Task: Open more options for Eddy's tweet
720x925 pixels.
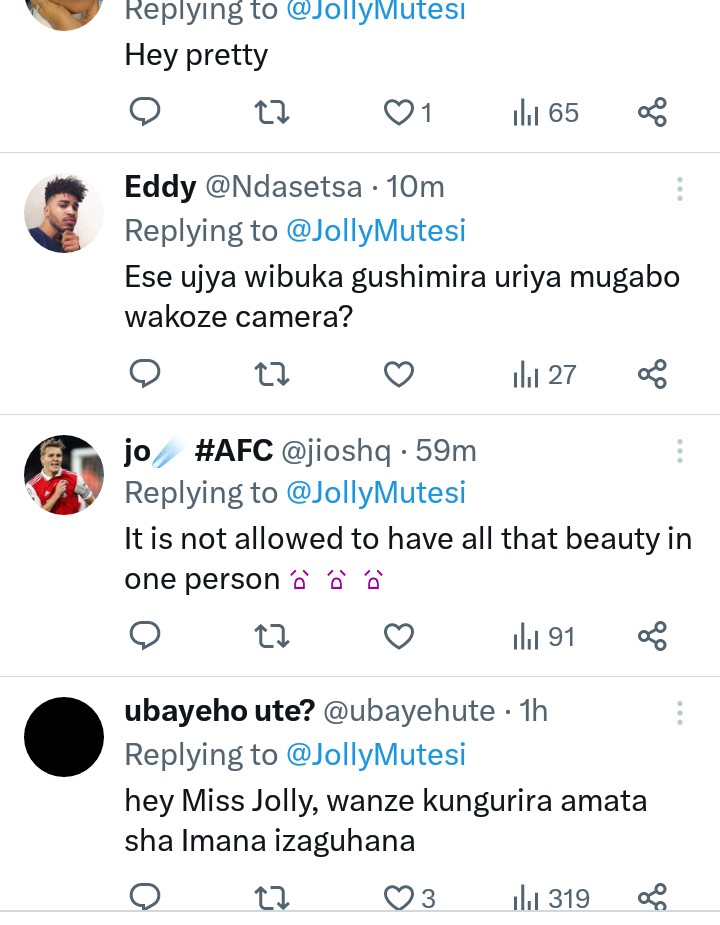Action: [680, 189]
